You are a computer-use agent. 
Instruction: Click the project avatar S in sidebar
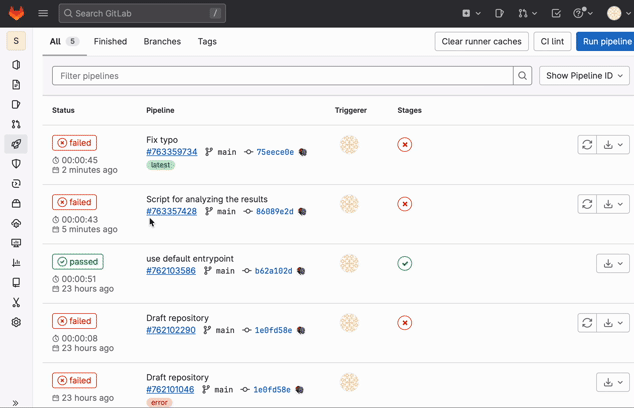16,41
